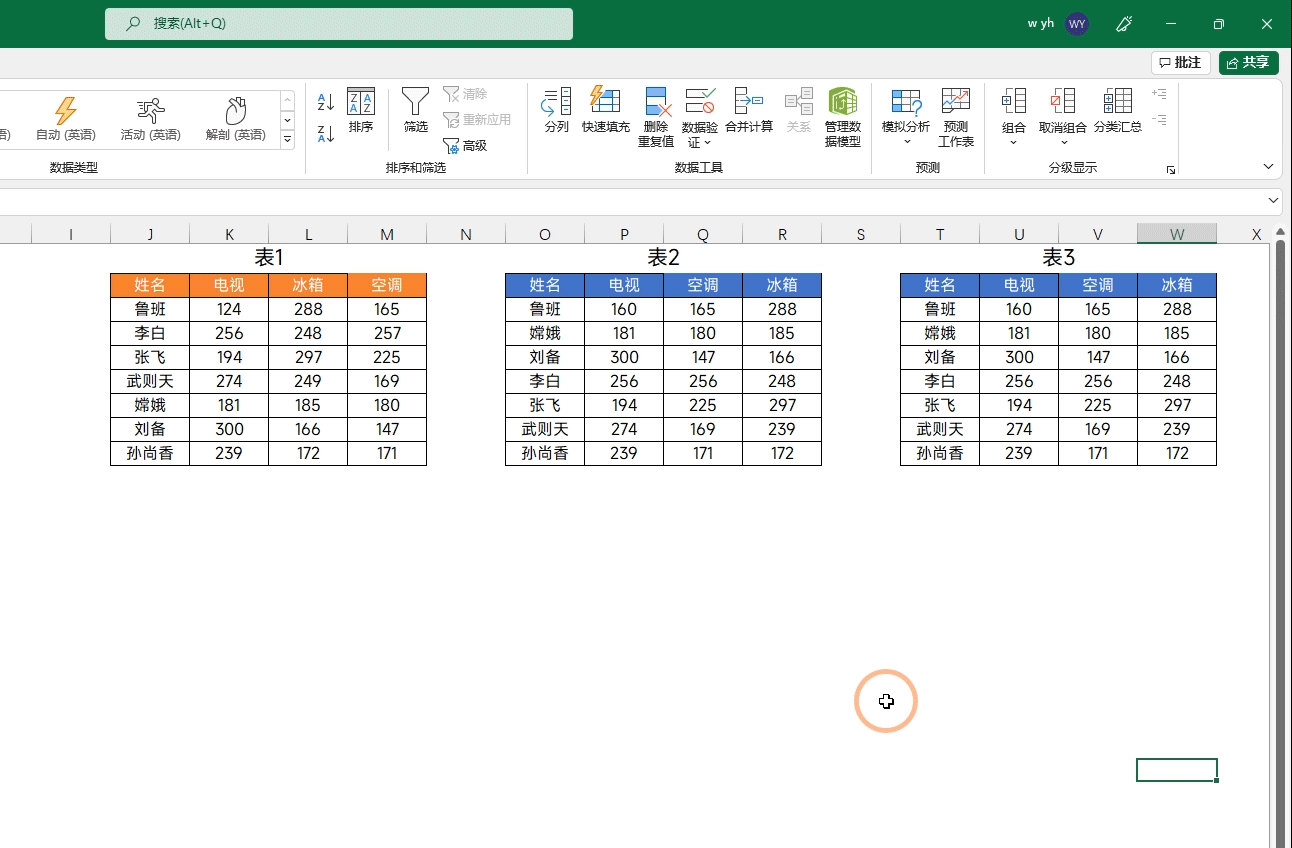The height and width of the screenshot is (848, 1292).
Task: Expand Data Validation dropdown arrow
Action: tap(707, 143)
